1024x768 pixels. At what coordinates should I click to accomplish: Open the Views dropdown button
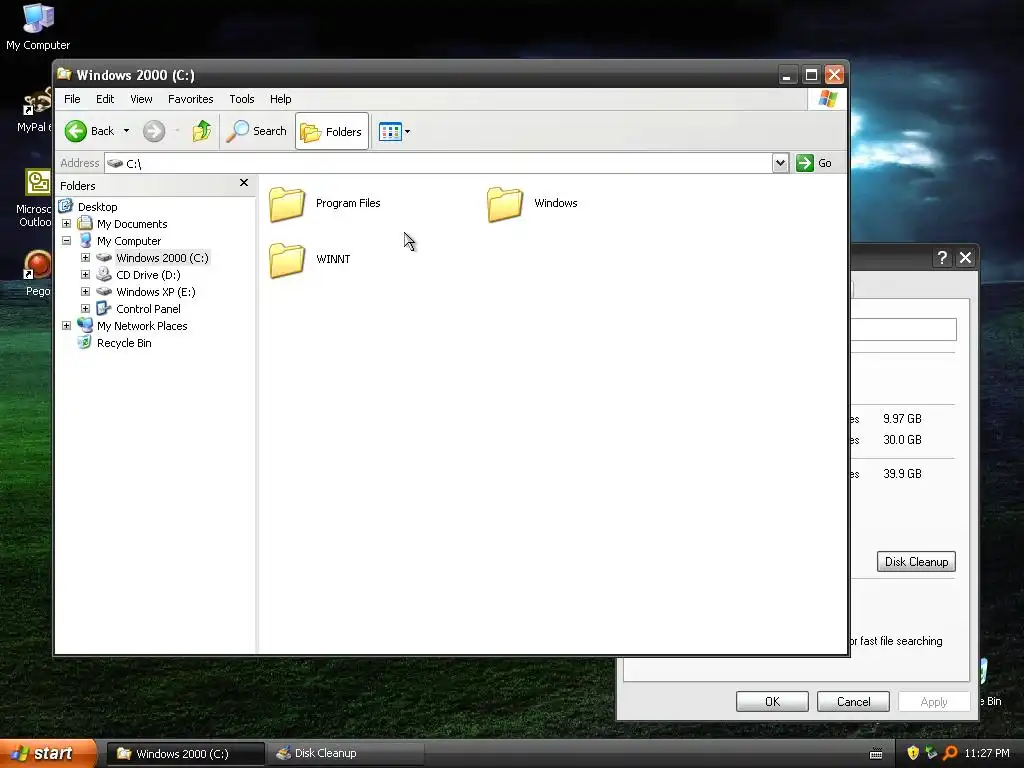(394, 131)
